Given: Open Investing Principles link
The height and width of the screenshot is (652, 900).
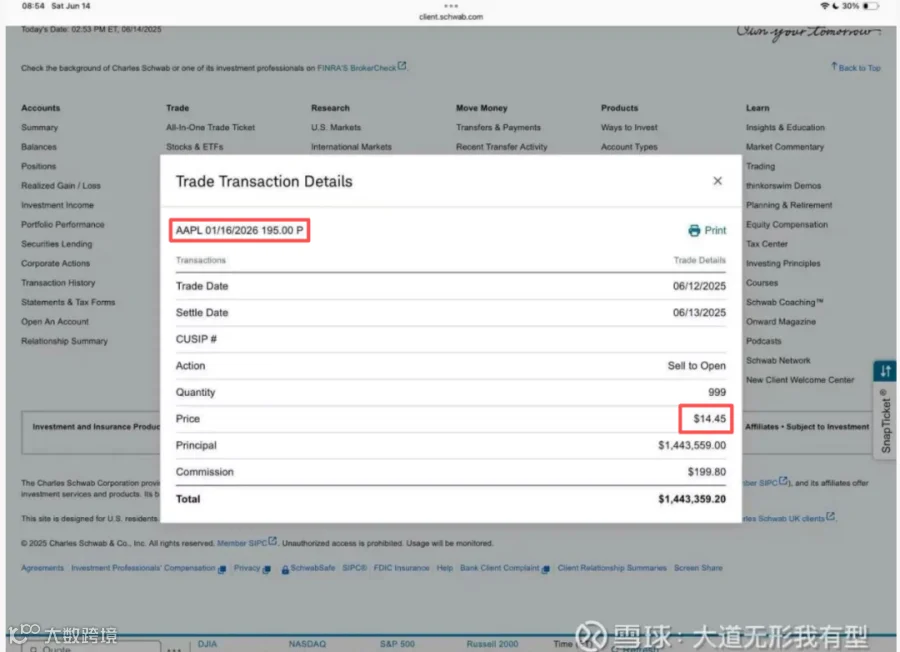Looking at the screenshot, I should coord(783,263).
